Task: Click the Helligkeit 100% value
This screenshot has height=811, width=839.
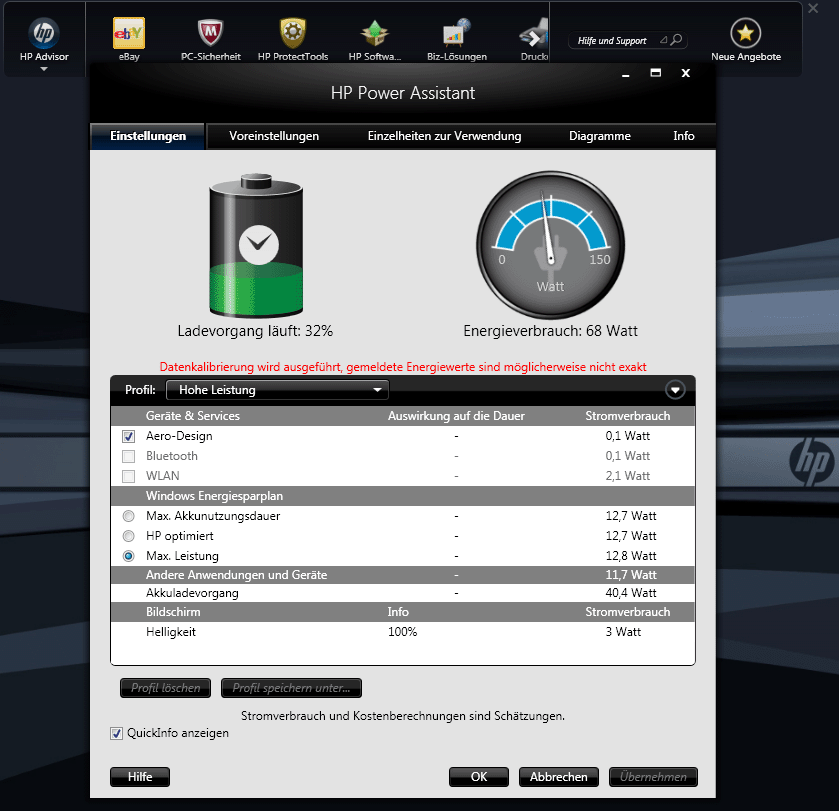Action: click(402, 632)
